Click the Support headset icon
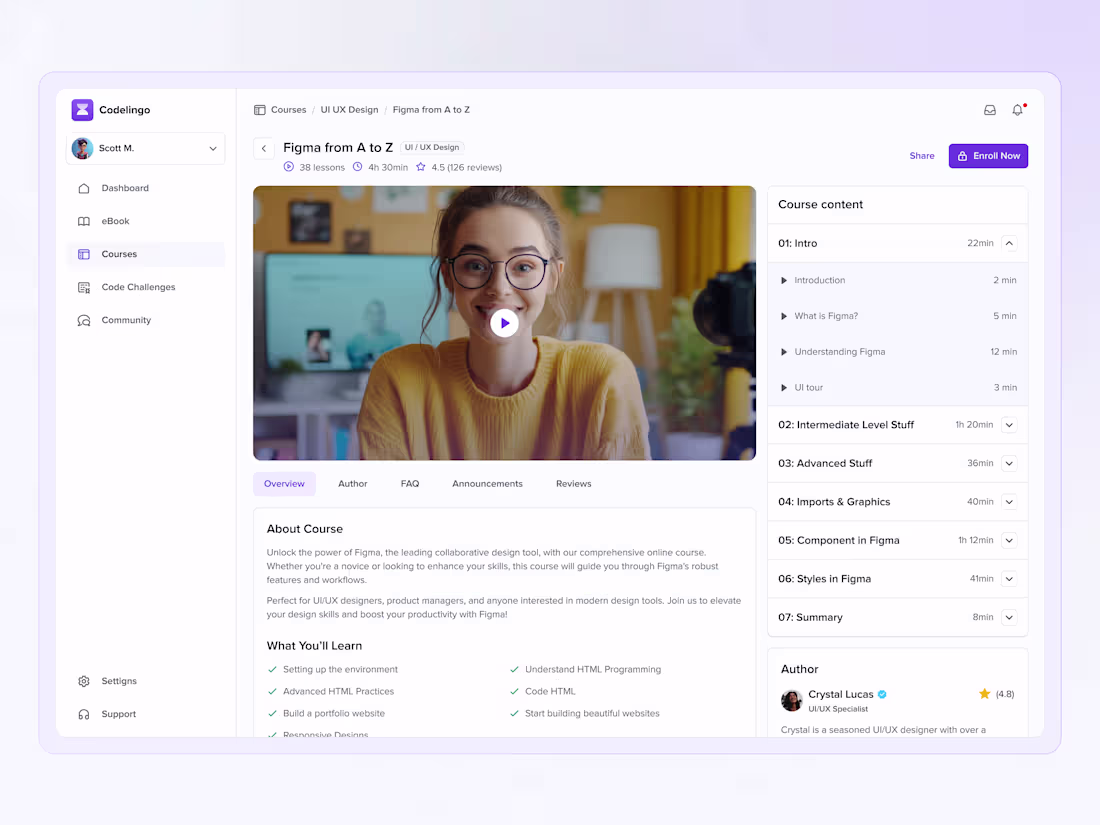This screenshot has width=1100, height=825. click(x=83, y=714)
